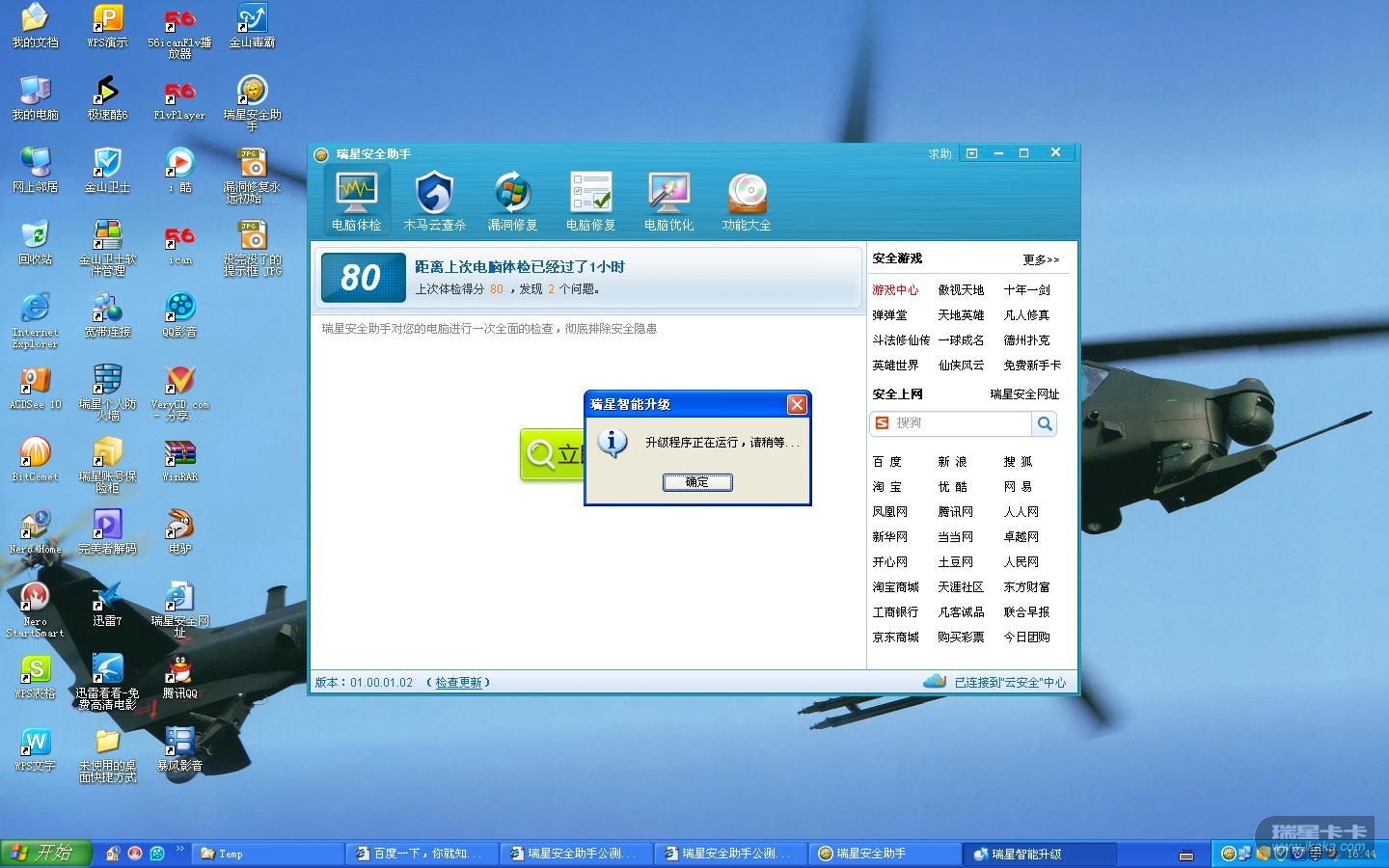Open the 免费新手卡 link

(1032, 366)
